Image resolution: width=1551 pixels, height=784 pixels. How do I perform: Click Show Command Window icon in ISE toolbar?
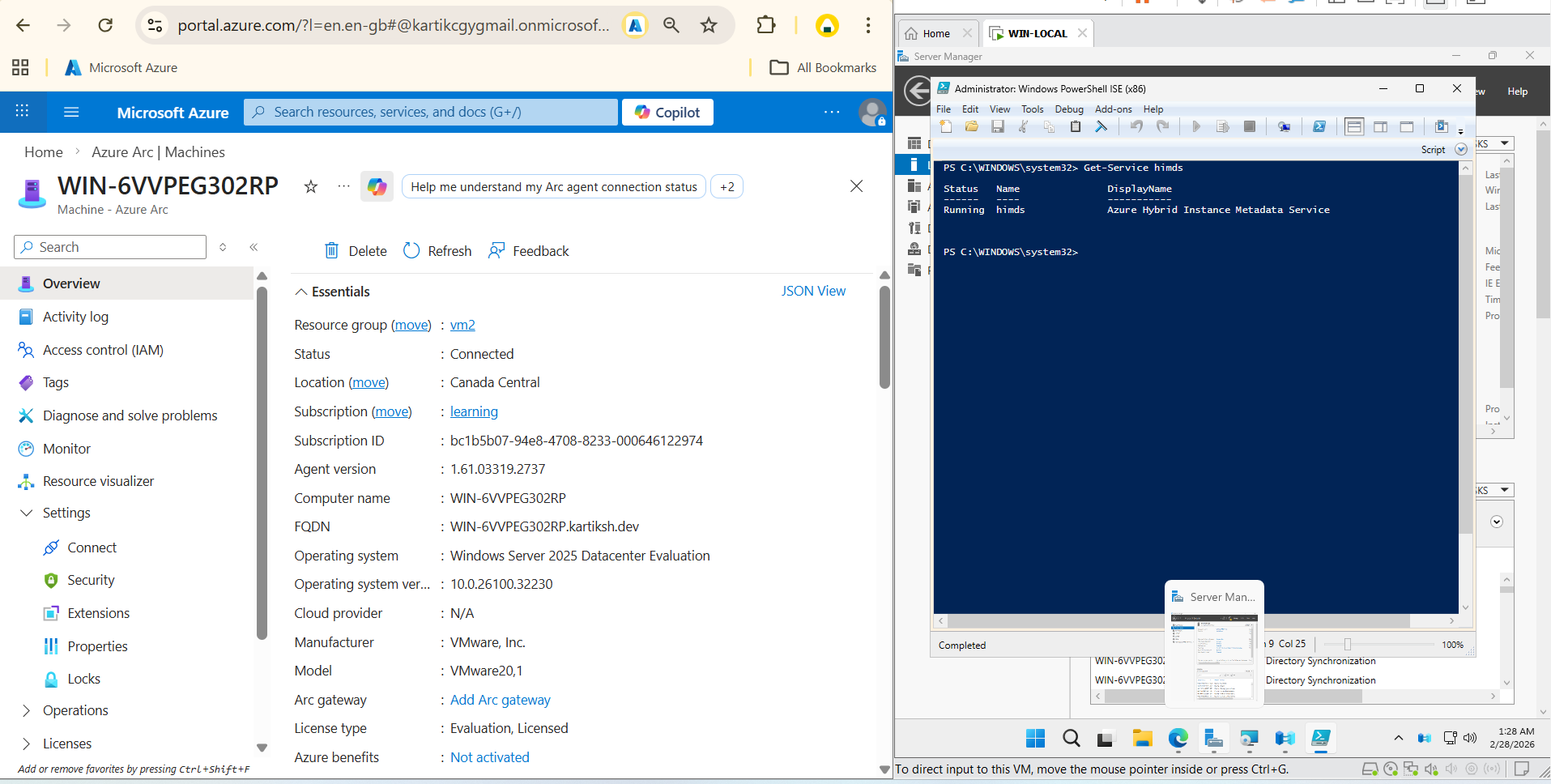pos(1442,126)
